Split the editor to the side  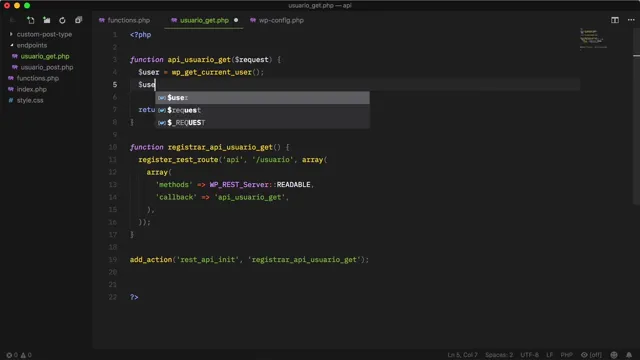coord(615,20)
